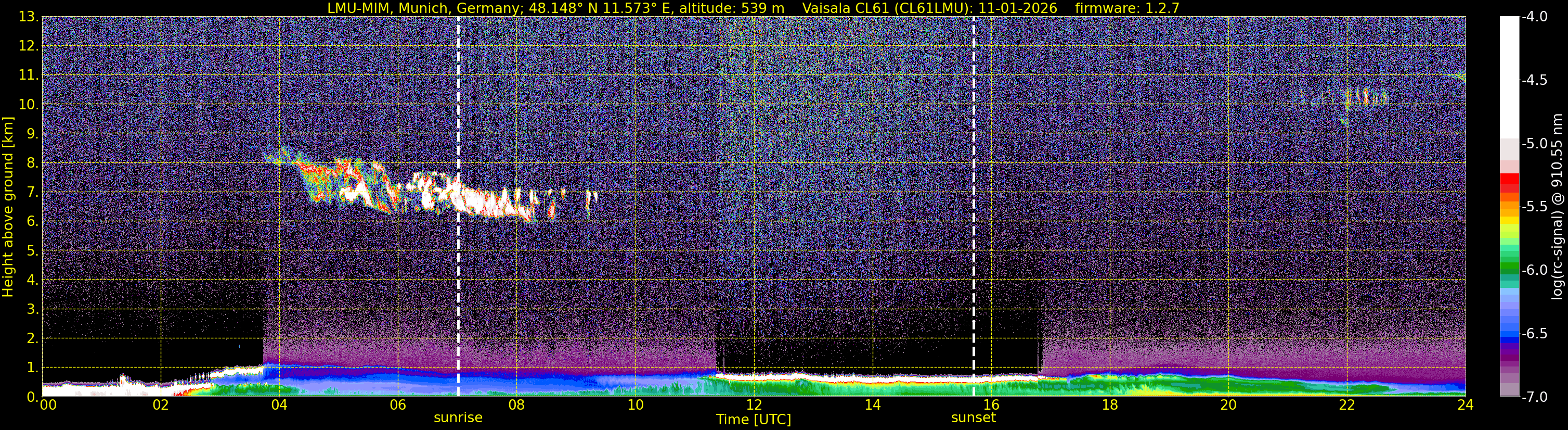Click the sunrise label below the time axis
The height and width of the screenshot is (430, 1568).
[x=458, y=418]
